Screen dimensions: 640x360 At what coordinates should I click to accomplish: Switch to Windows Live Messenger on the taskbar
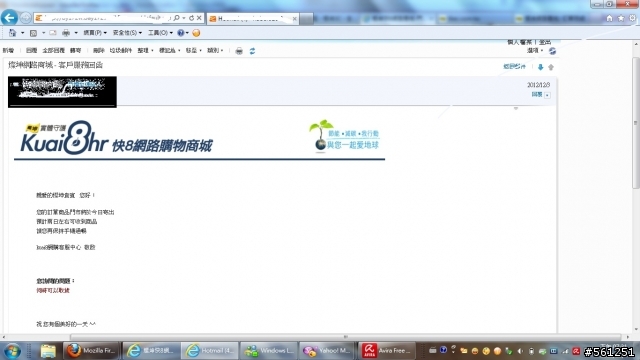[x=269, y=351]
